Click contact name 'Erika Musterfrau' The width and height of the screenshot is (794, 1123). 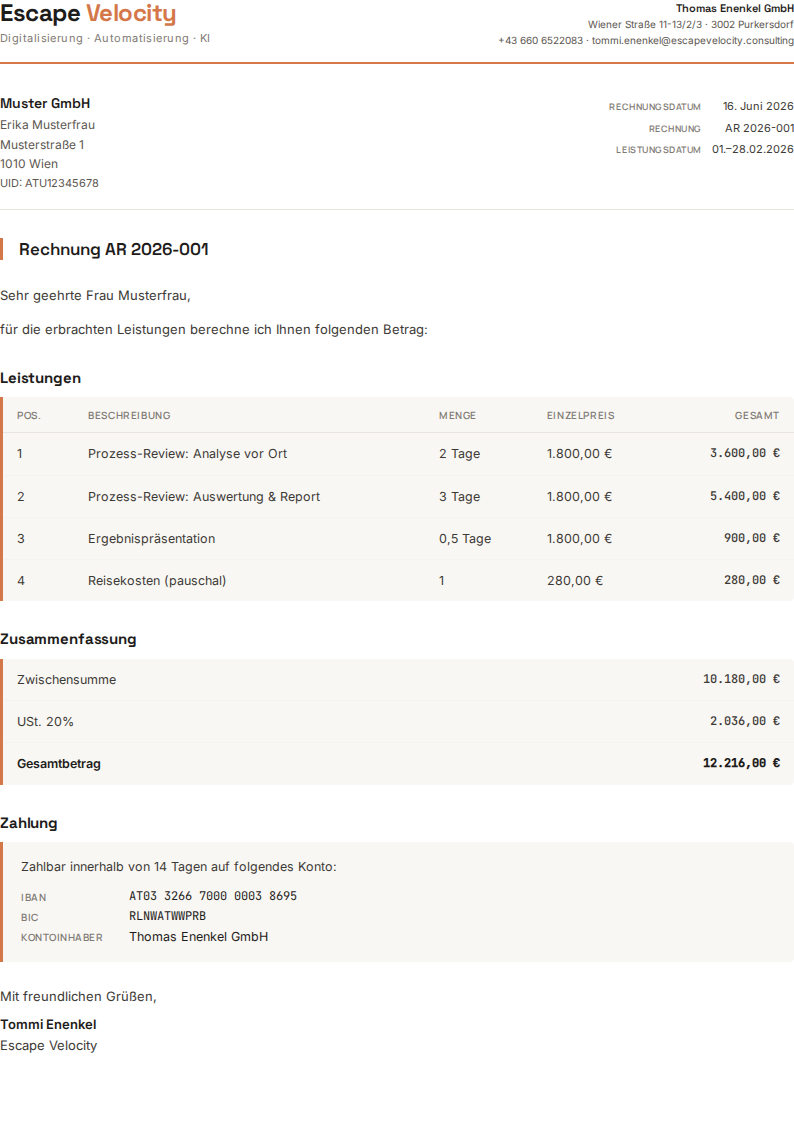click(47, 125)
